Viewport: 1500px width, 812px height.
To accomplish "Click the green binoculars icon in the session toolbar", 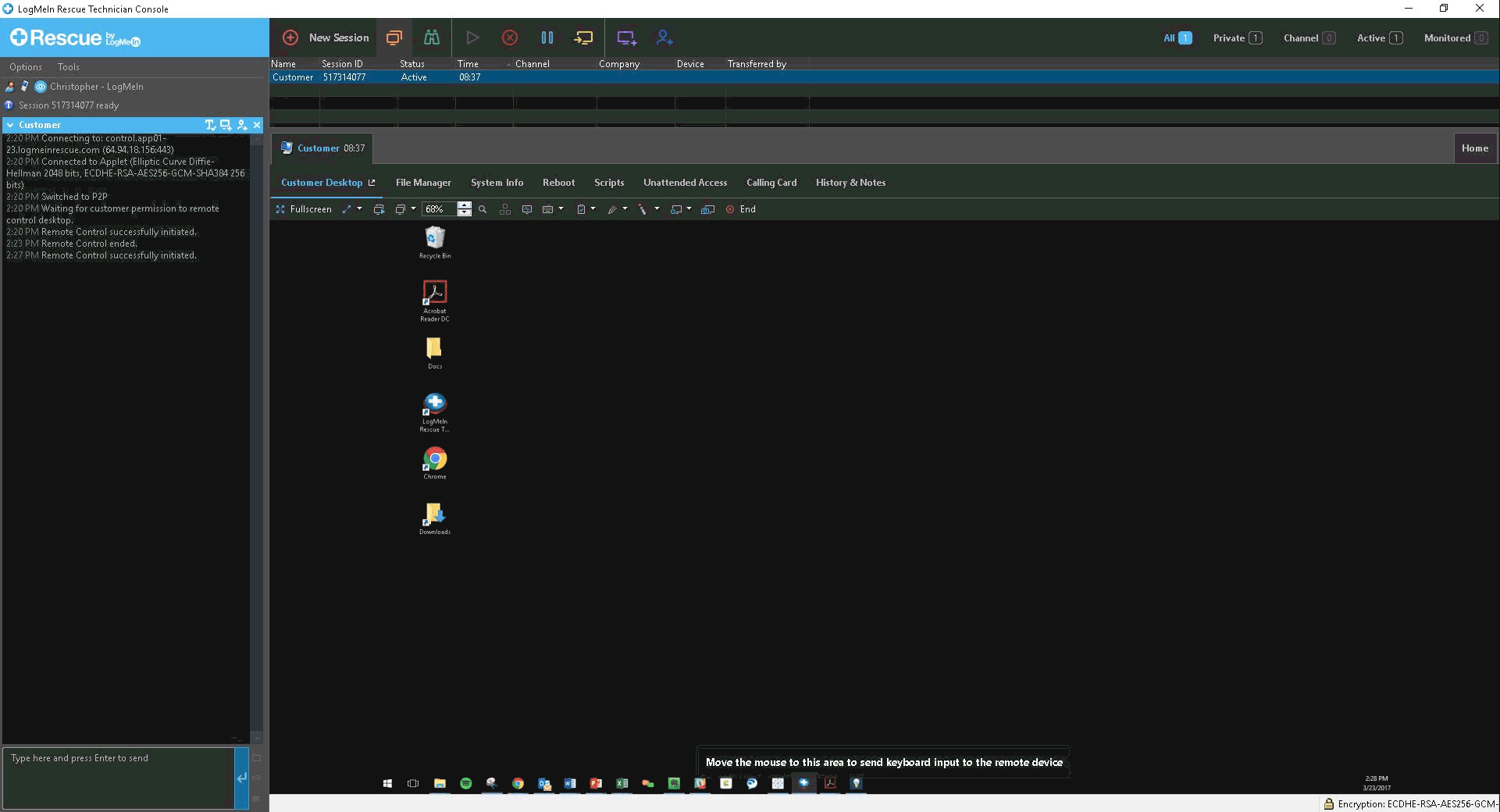I will 431,37.
